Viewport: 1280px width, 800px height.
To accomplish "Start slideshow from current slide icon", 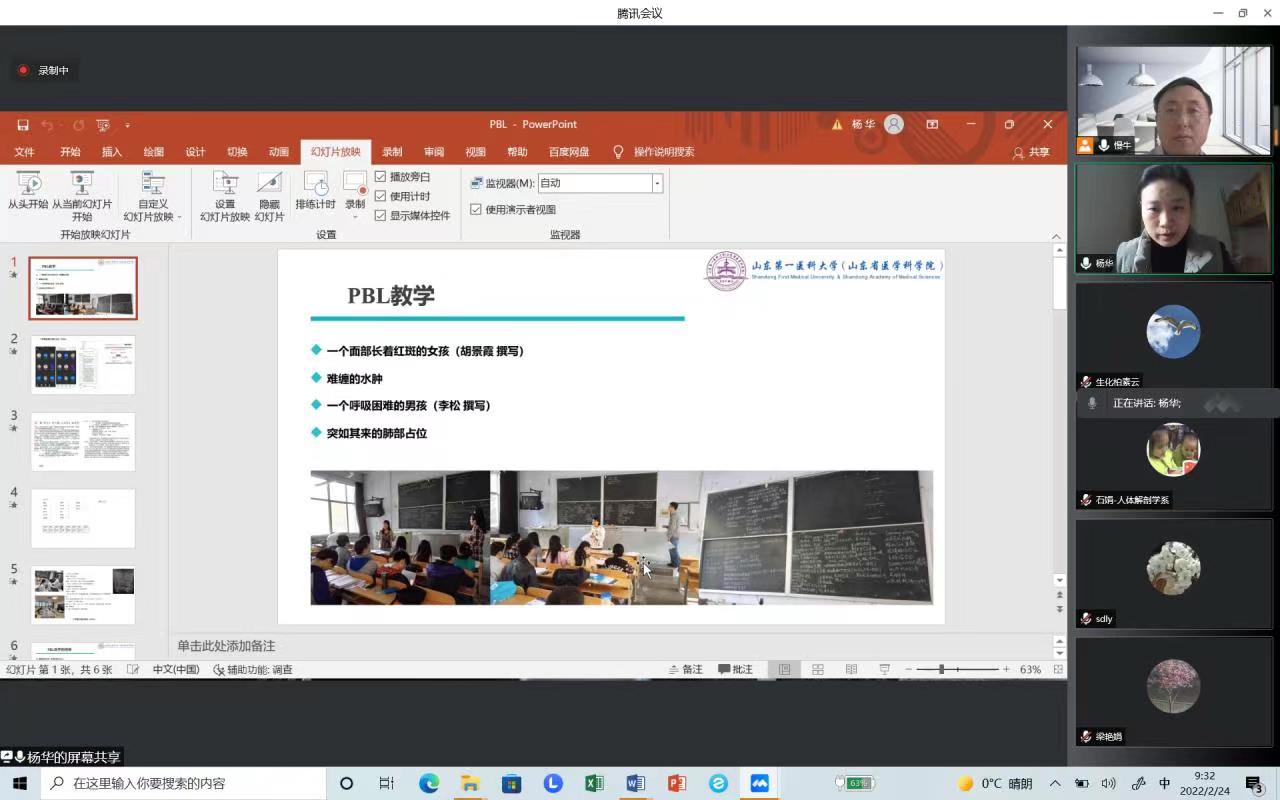I will (81, 184).
